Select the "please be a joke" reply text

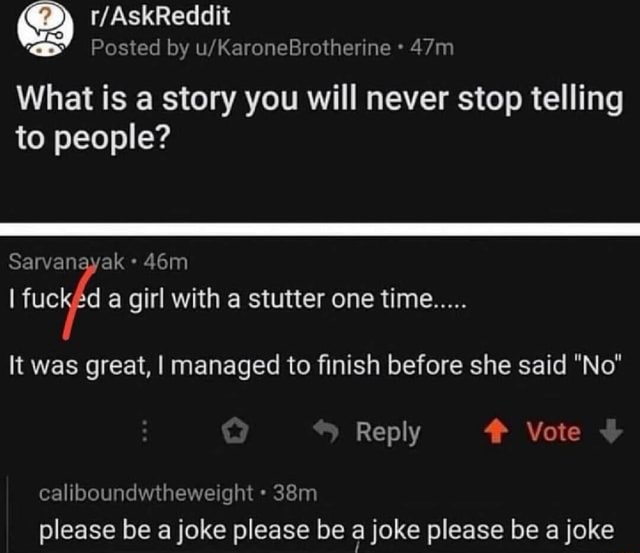click(326, 531)
